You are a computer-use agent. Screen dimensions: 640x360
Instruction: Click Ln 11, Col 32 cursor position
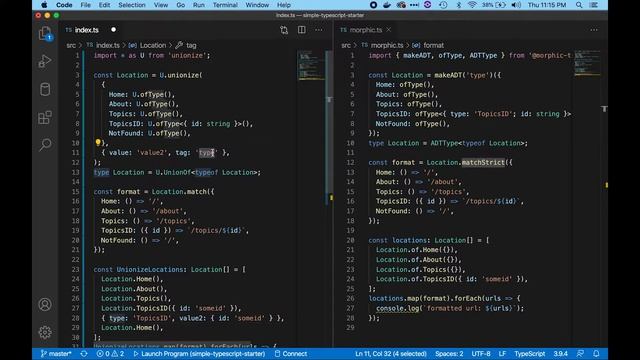pos(391,354)
